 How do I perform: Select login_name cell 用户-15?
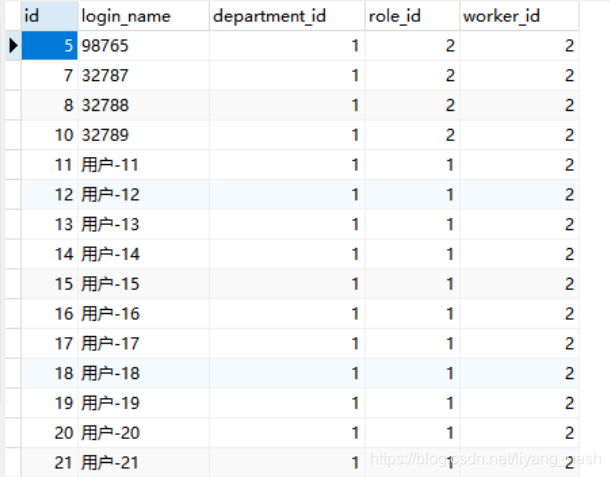tap(144, 284)
